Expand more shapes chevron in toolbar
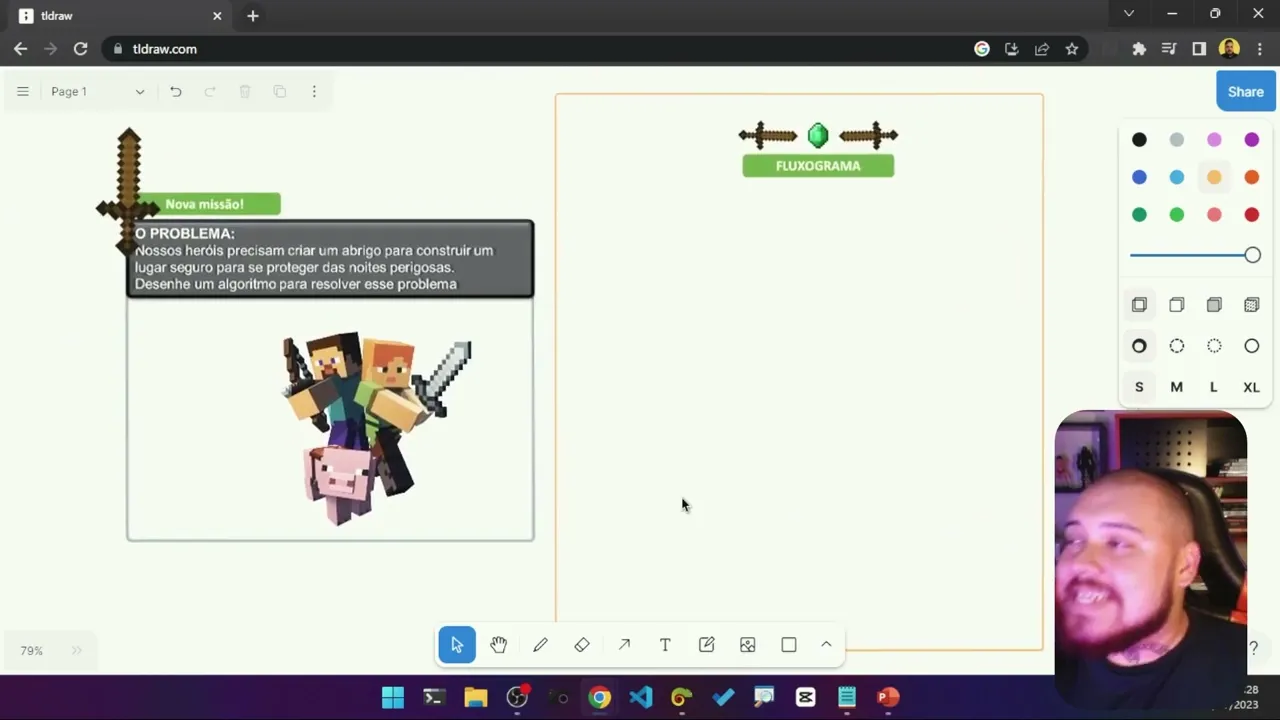This screenshot has width=1280, height=720. pos(826,645)
